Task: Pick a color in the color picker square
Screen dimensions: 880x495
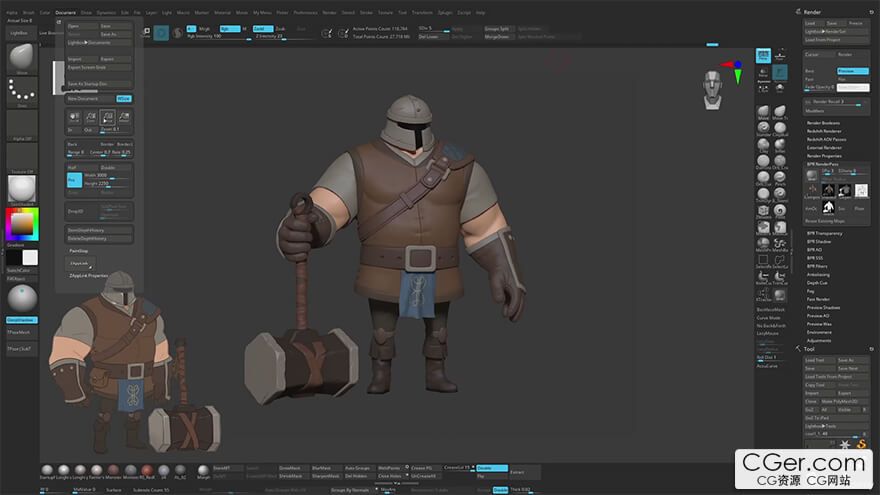Action: click(x=20, y=223)
